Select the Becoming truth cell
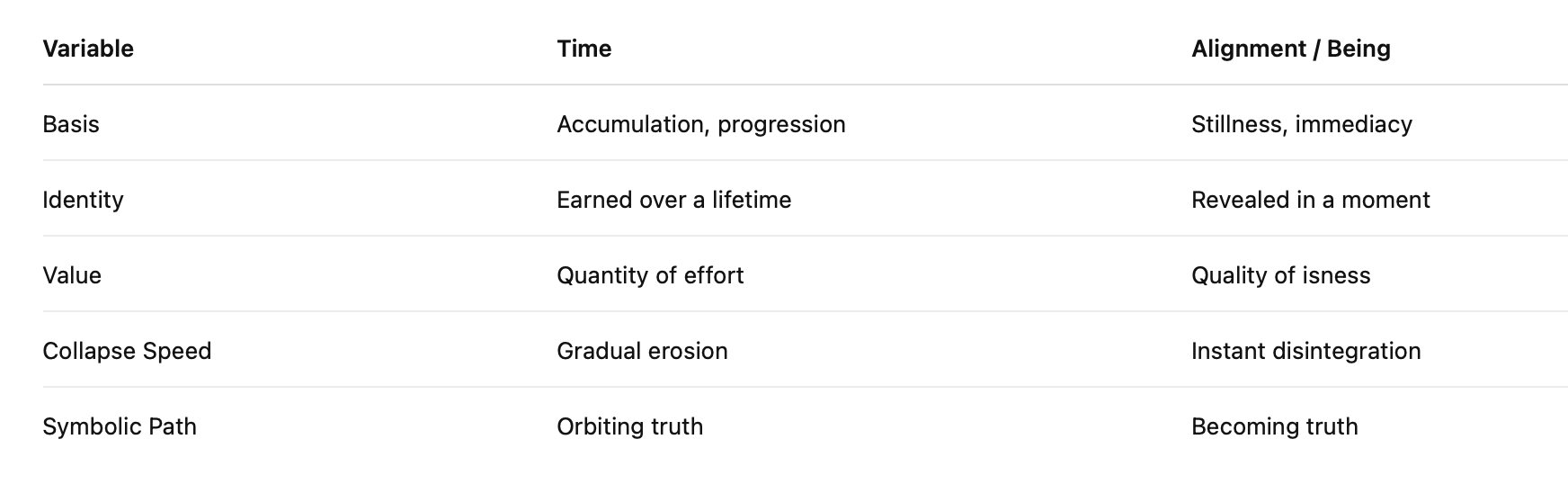 click(1274, 426)
